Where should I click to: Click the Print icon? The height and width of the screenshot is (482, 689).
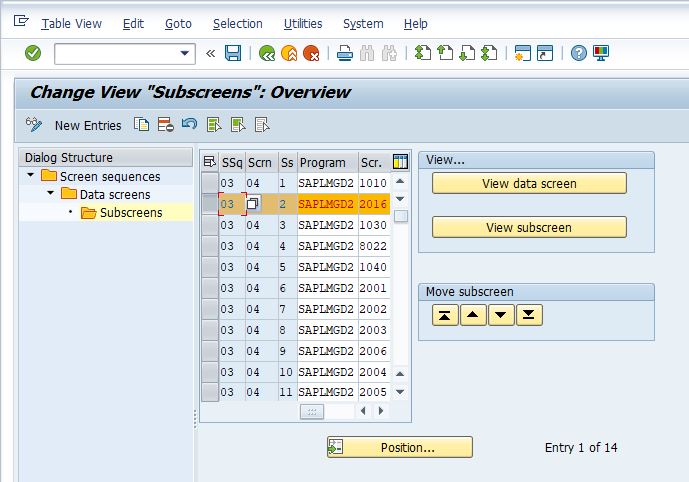coord(345,53)
